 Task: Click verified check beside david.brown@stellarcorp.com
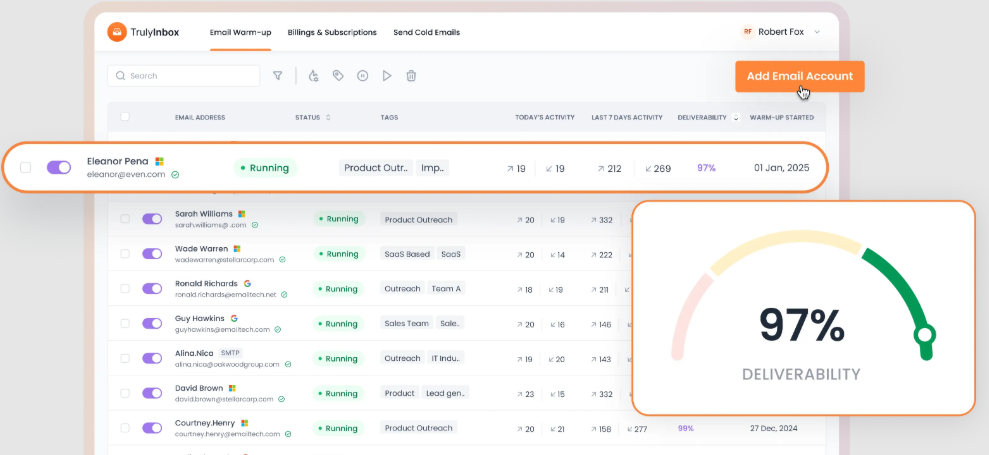click(x=281, y=399)
